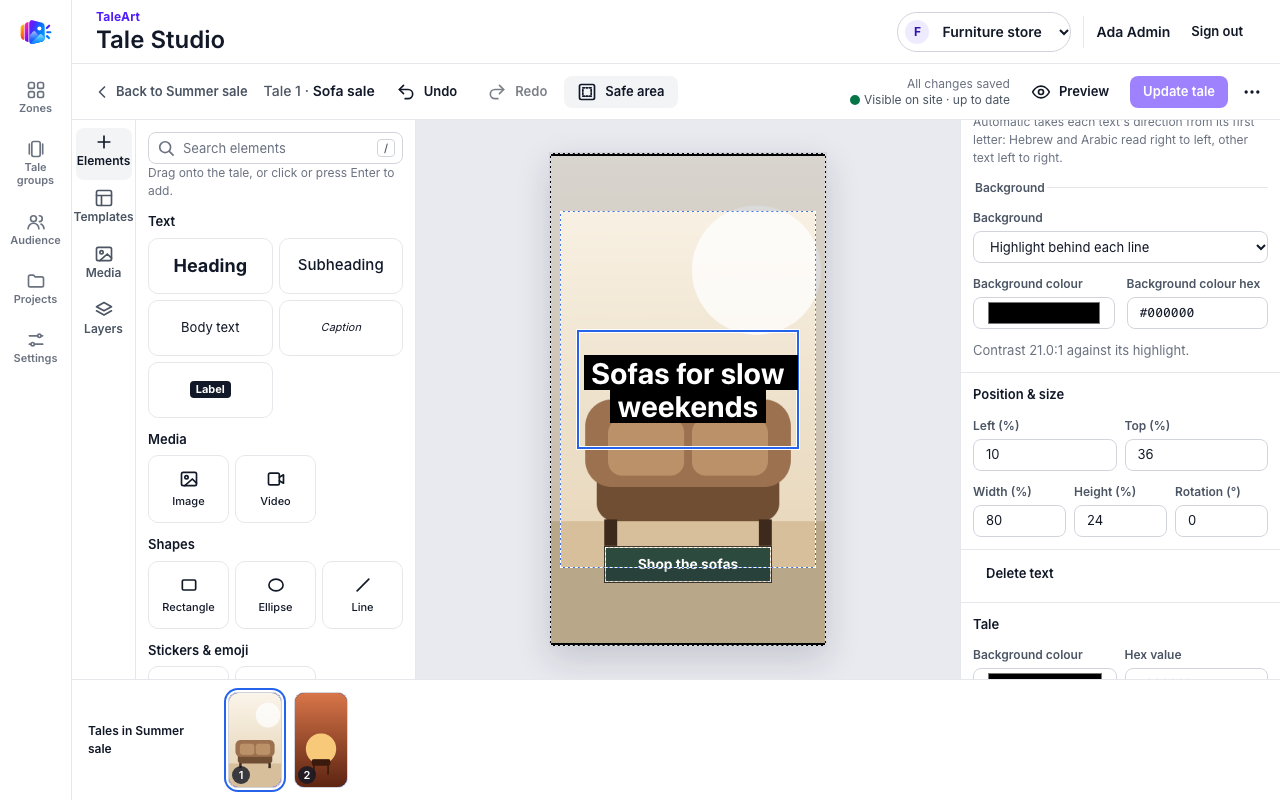Click the Undo arrow button
This screenshot has height=800, width=1280.
click(428, 91)
